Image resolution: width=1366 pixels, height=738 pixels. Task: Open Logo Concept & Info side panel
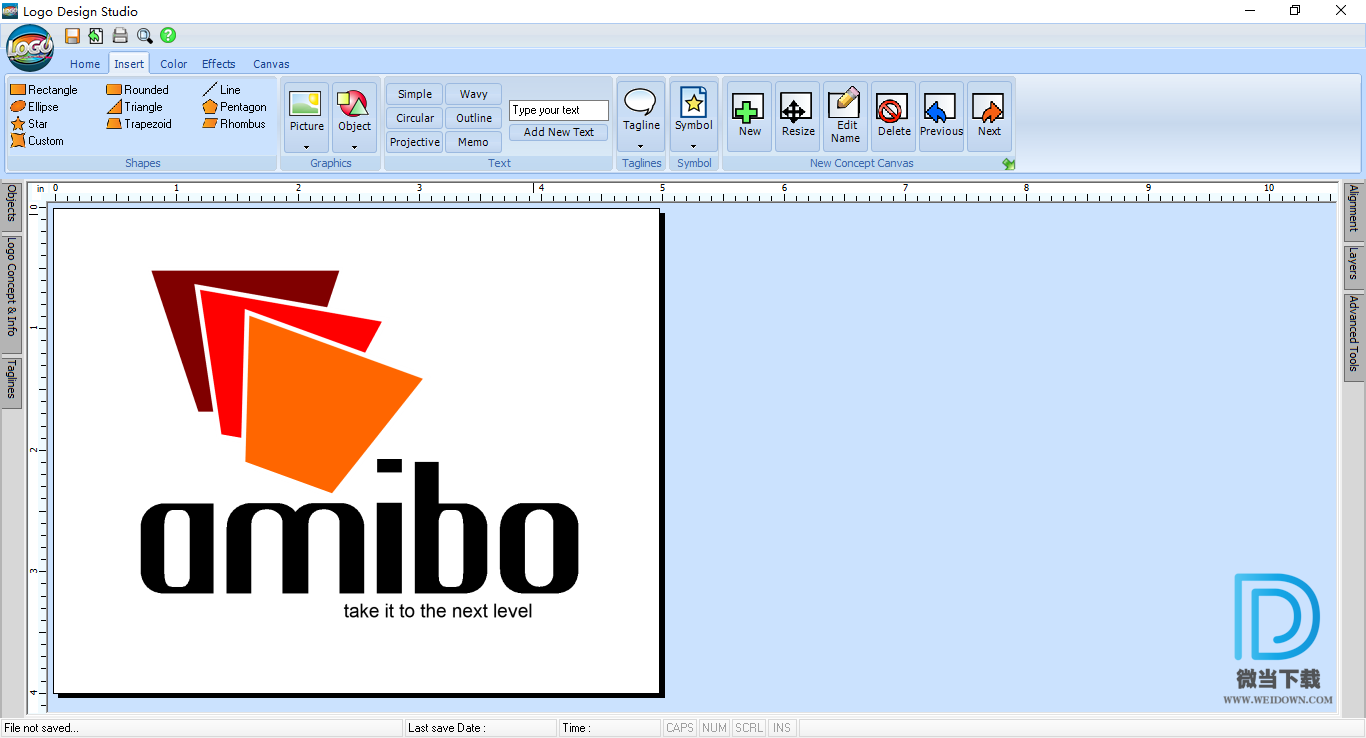(x=11, y=294)
